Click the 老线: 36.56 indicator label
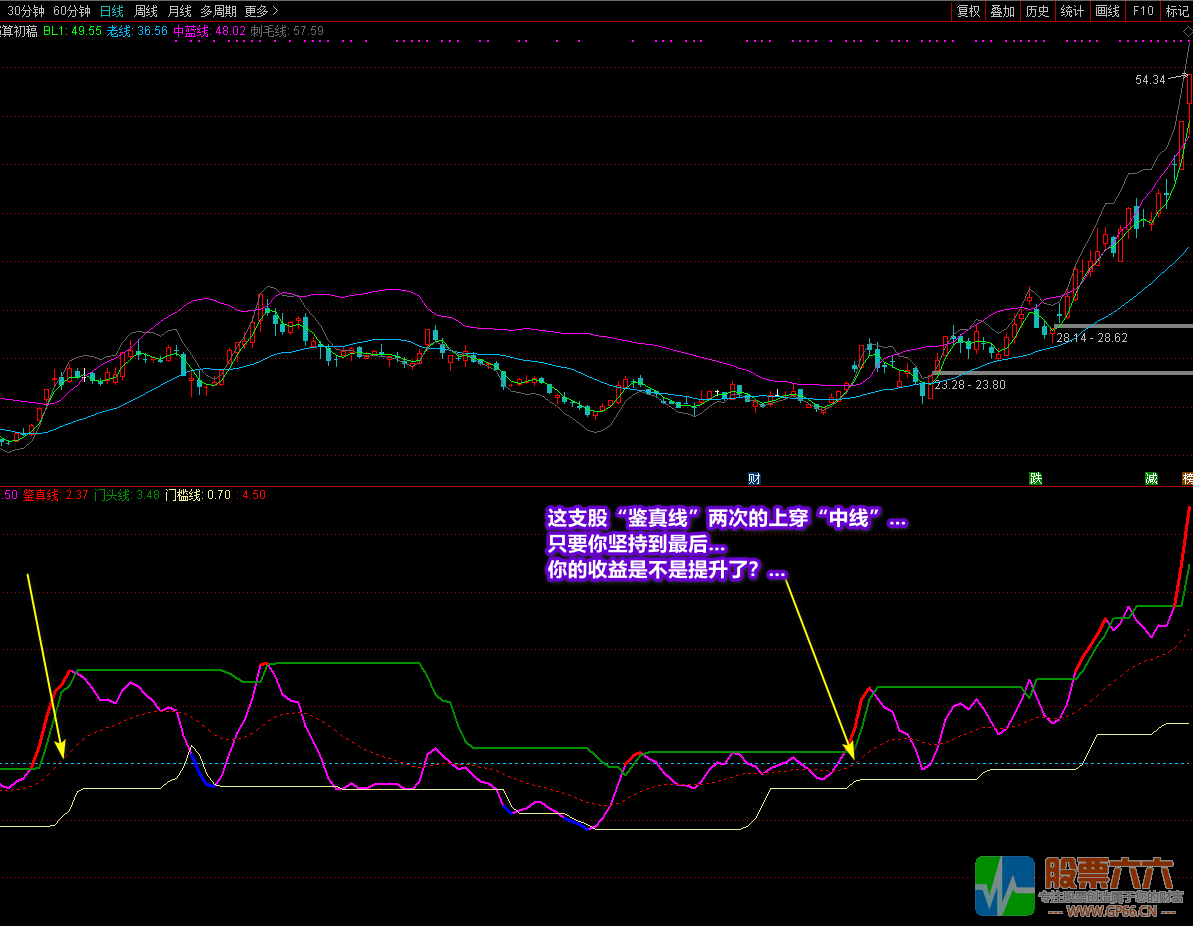Image resolution: width=1193 pixels, height=926 pixels. 137,31
